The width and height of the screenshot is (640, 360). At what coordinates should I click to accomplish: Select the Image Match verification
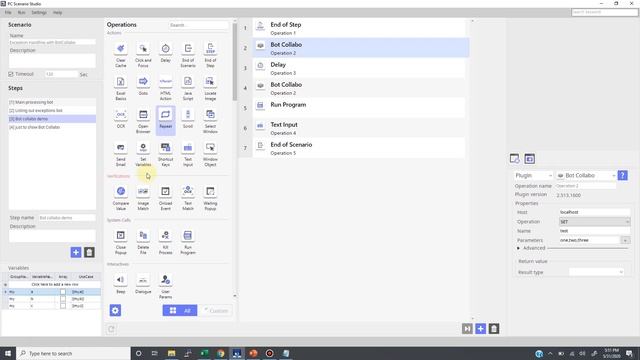[143, 198]
